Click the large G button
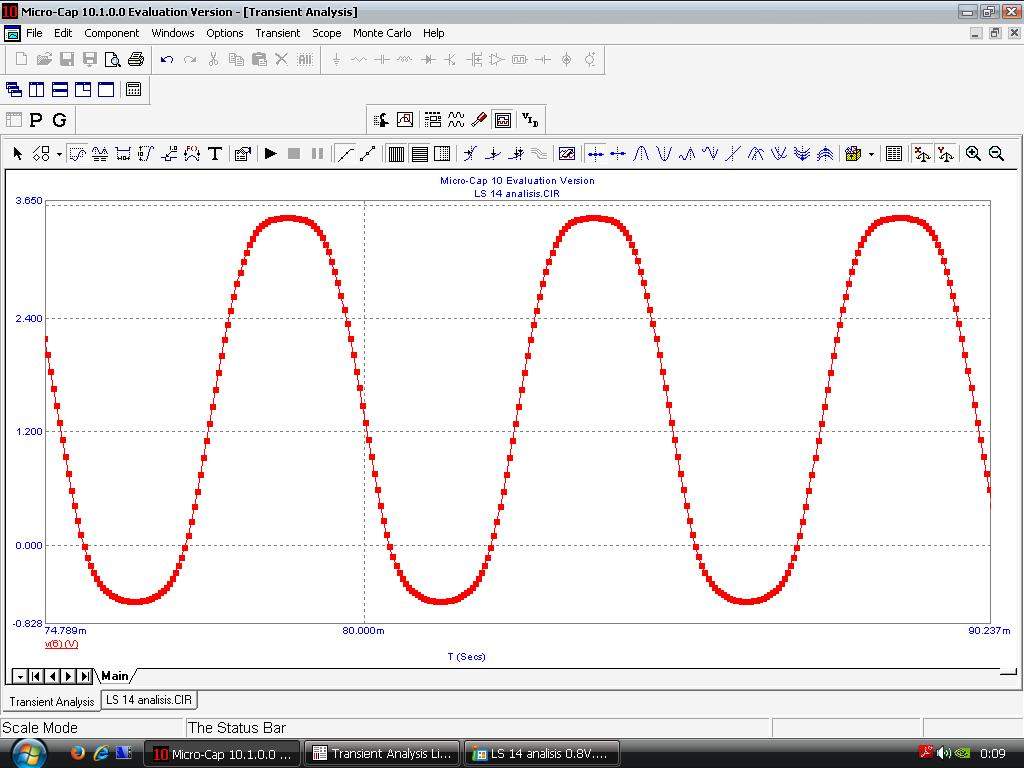Image resolution: width=1024 pixels, height=768 pixels. (59, 120)
